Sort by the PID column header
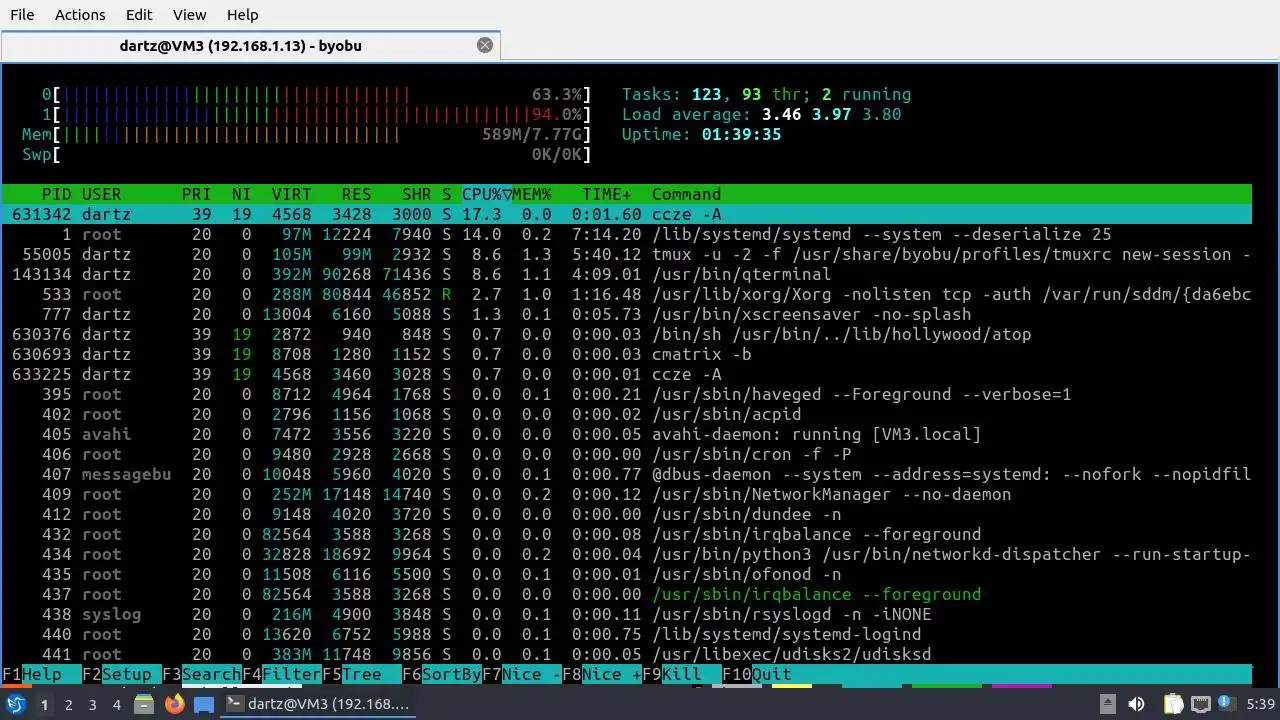The width and height of the screenshot is (1280, 720). 57,194
